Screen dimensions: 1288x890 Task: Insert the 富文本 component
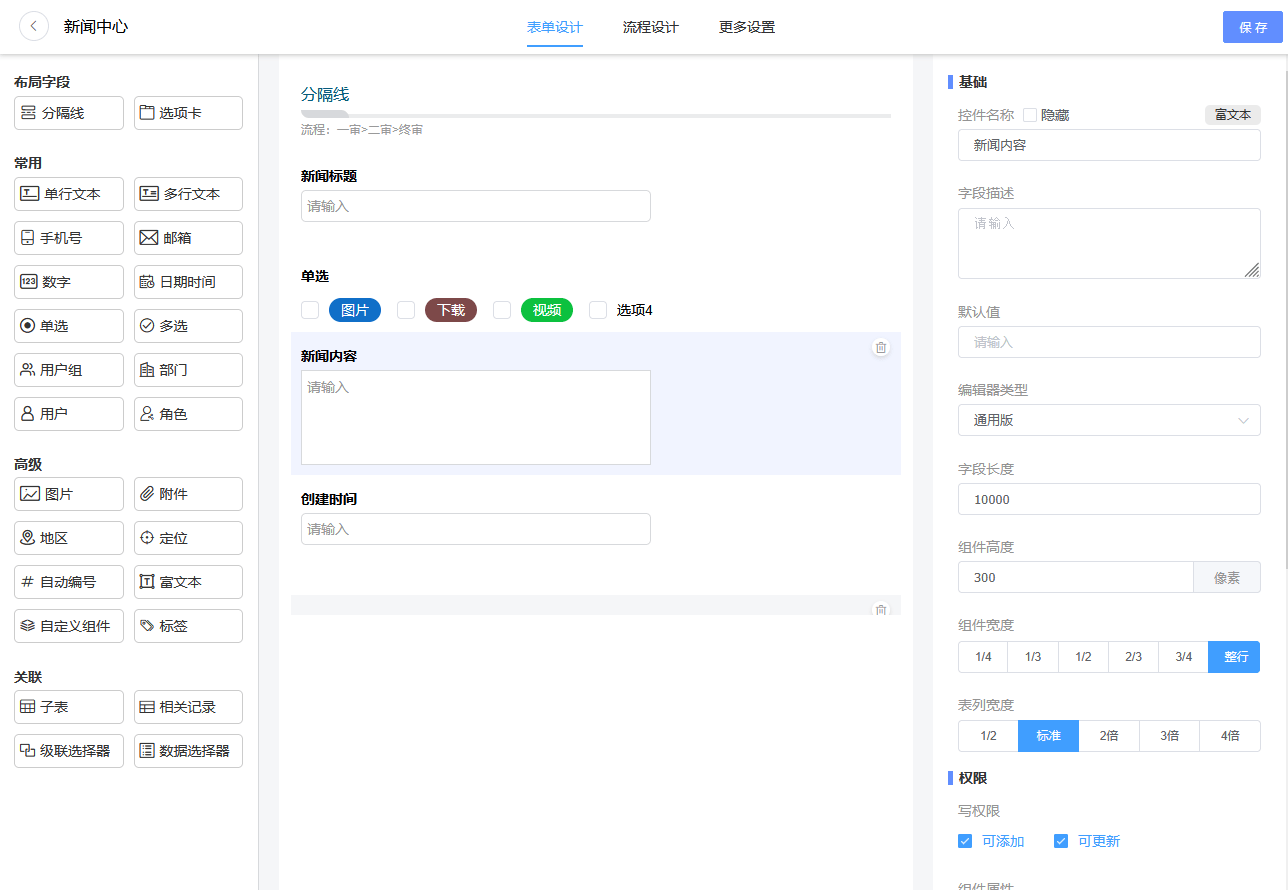[188, 582]
